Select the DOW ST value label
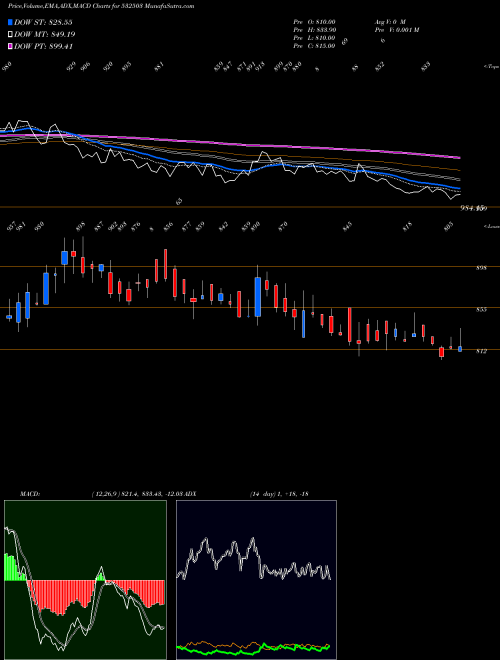Screen dimensions: 500x660 click(43, 22)
